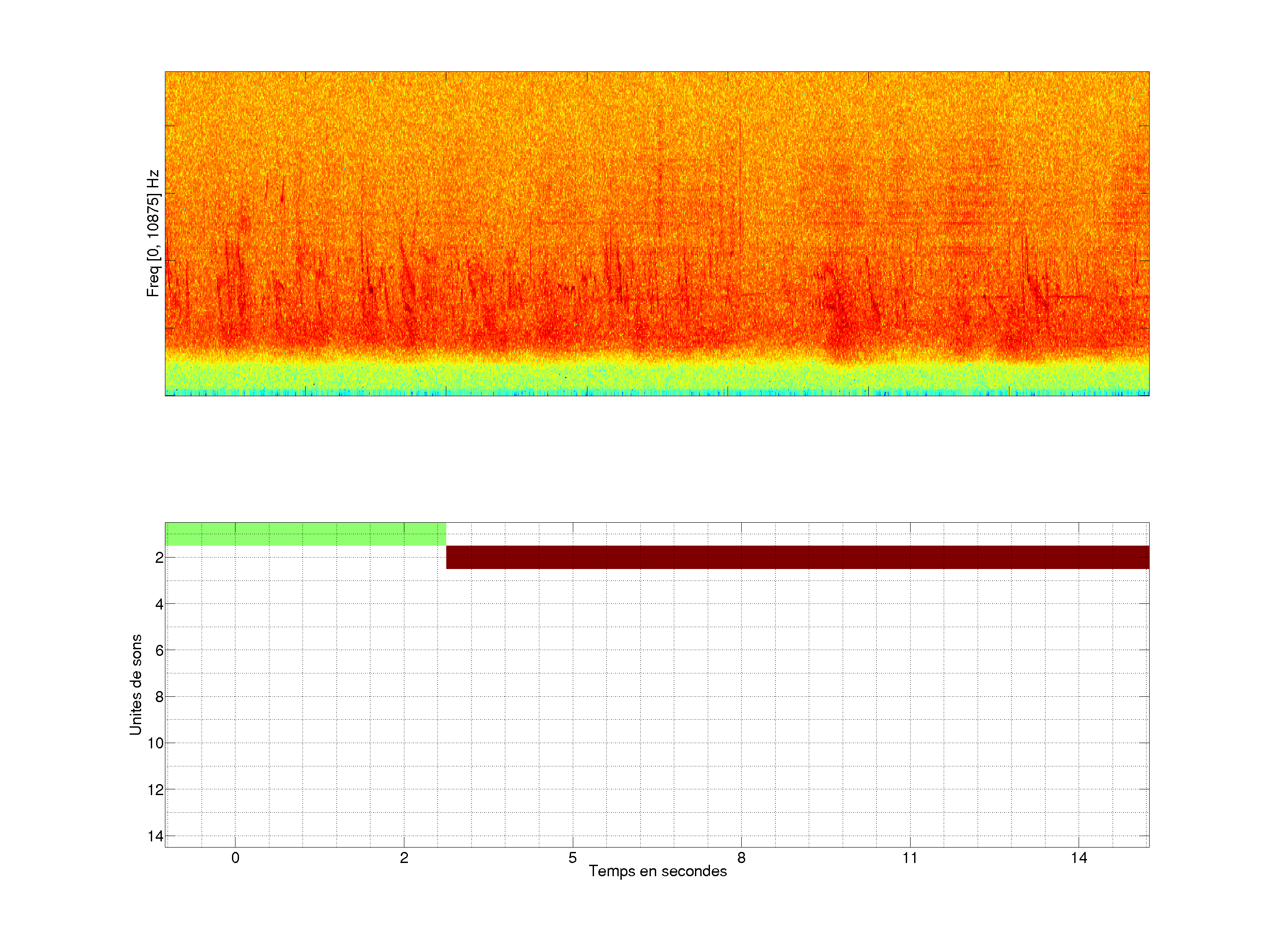This screenshot has height=952, width=1270.
Task: Click the left-axis tick label 14
Action: tap(155, 836)
